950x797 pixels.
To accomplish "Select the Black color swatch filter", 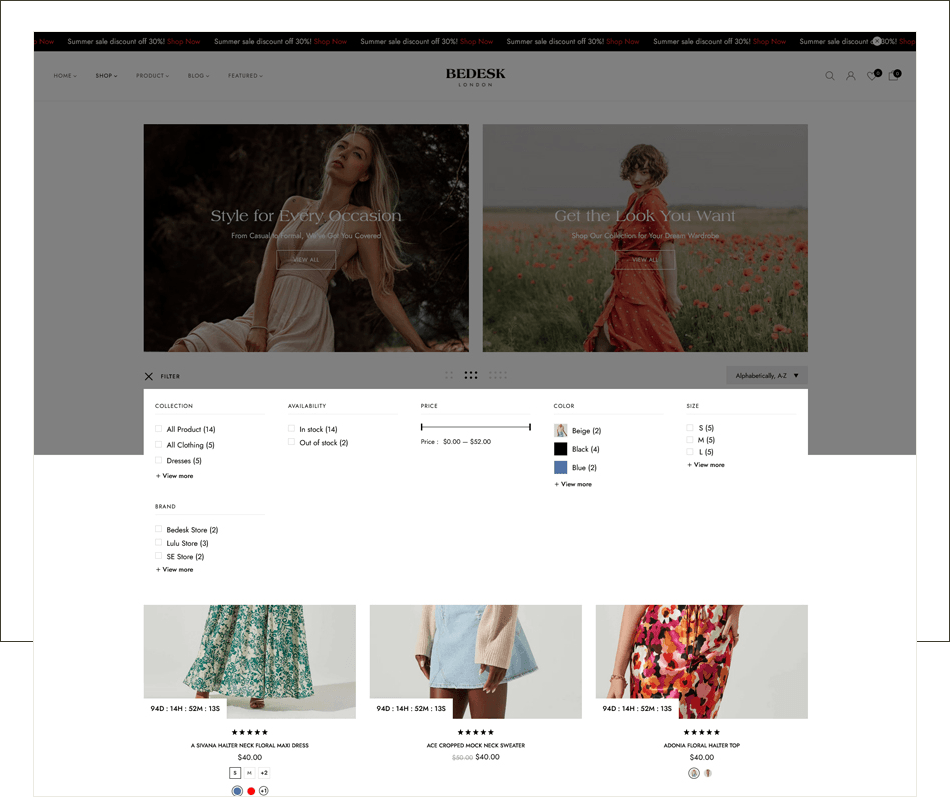I will (560, 449).
